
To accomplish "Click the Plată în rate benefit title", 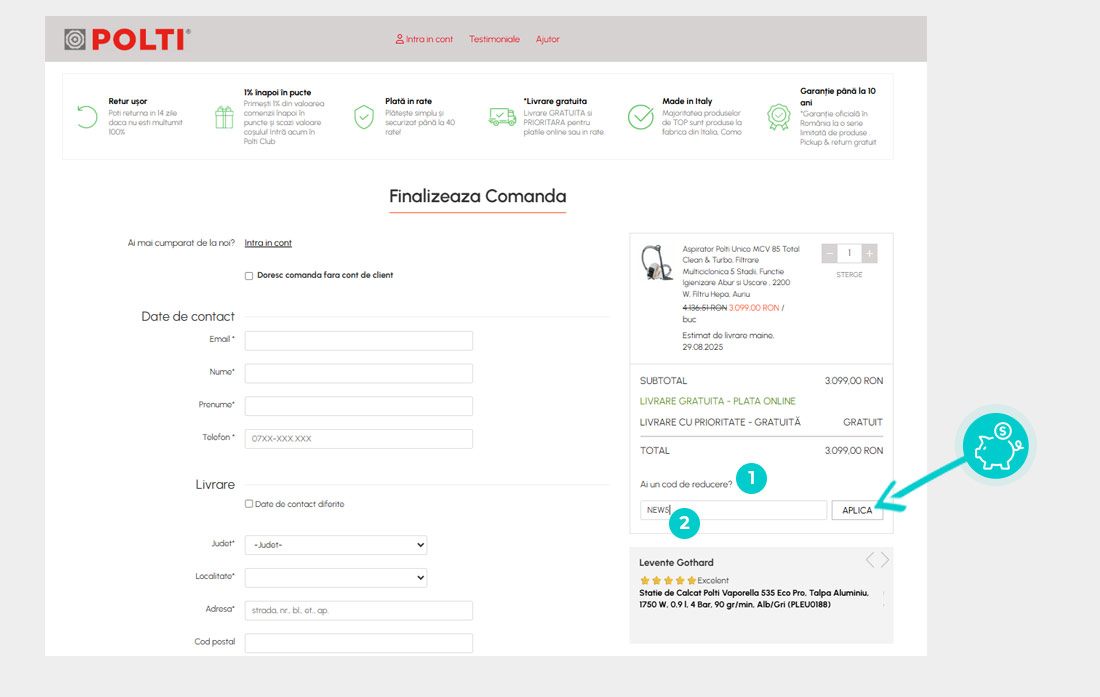I will [x=408, y=101].
